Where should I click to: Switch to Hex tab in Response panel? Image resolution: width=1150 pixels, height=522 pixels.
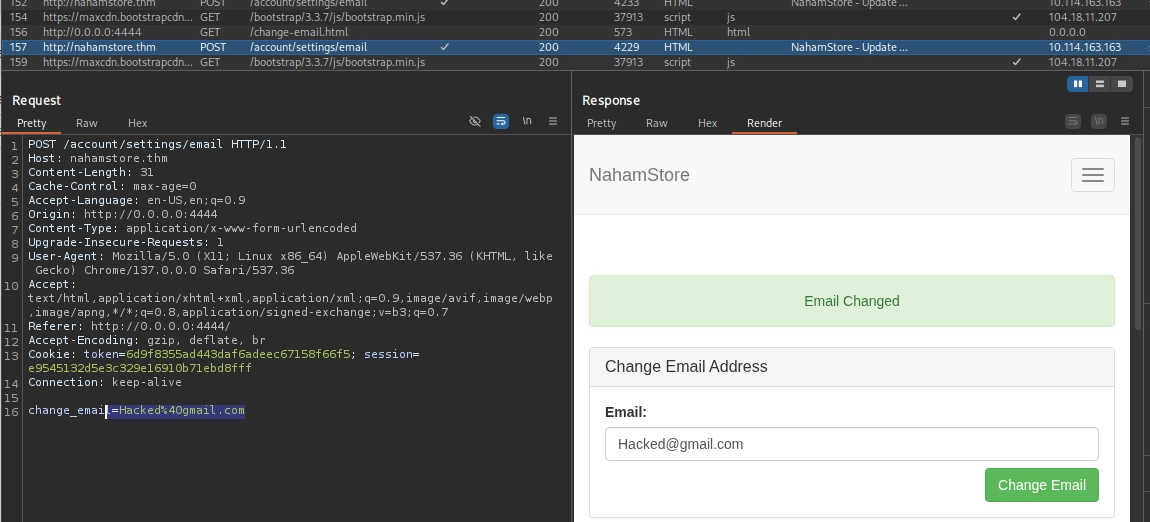click(707, 123)
